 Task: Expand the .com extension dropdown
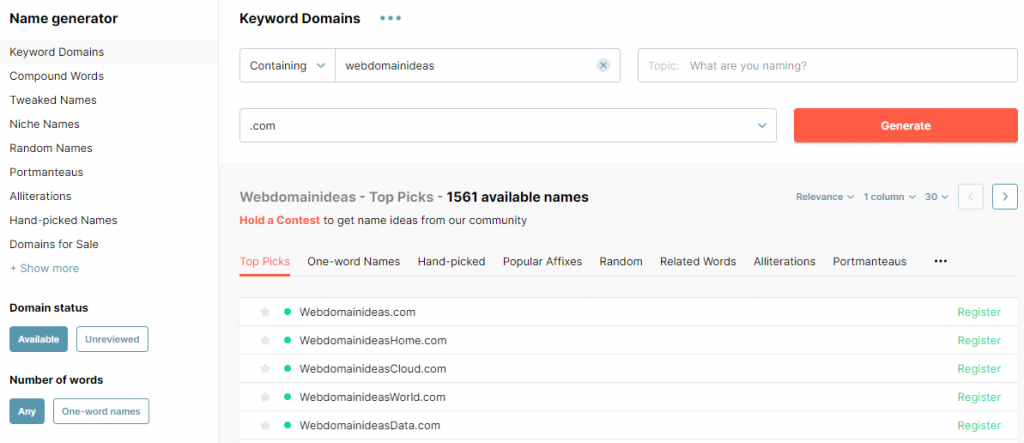[507, 126]
